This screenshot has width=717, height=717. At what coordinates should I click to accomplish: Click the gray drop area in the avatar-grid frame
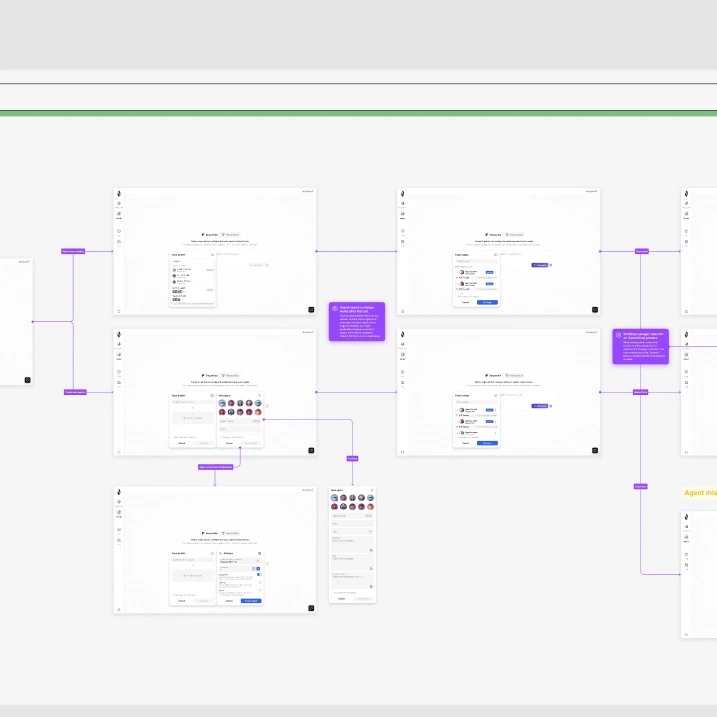click(x=193, y=418)
